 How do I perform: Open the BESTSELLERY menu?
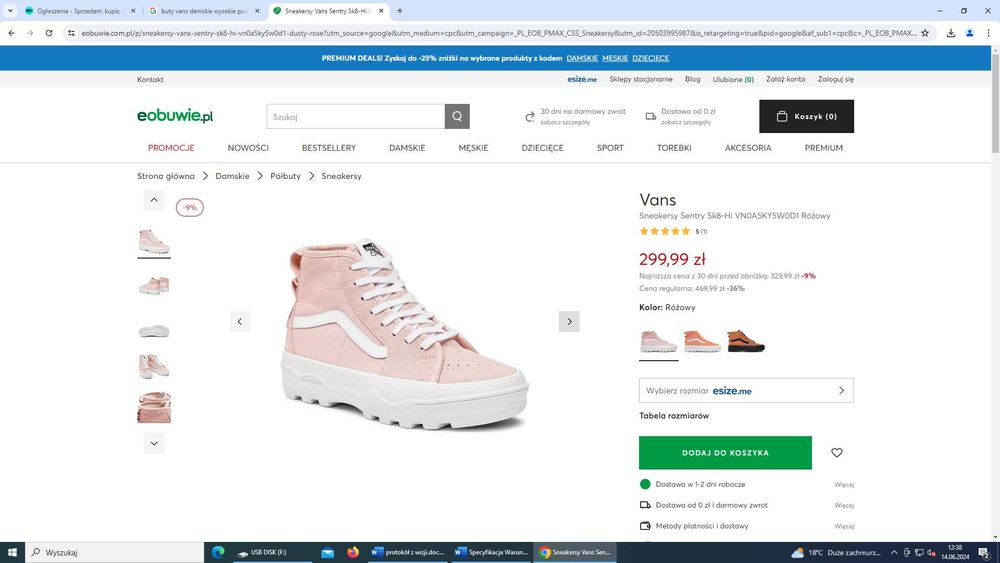pyautogui.click(x=329, y=147)
